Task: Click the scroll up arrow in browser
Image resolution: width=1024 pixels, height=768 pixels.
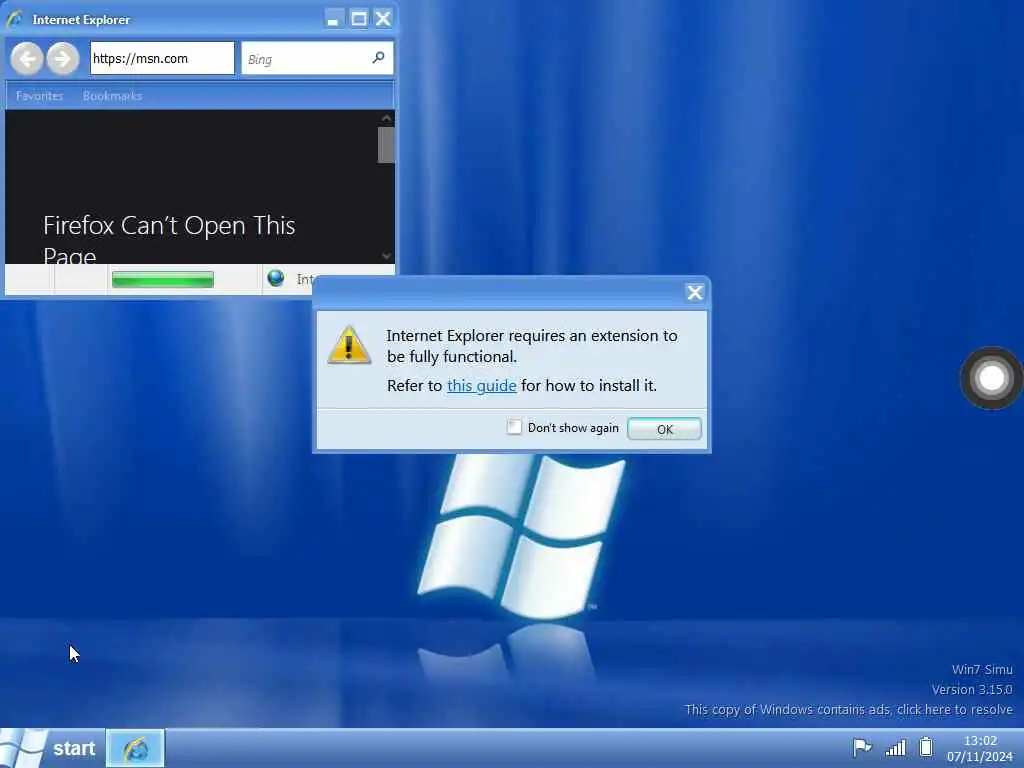Action: coord(386,118)
